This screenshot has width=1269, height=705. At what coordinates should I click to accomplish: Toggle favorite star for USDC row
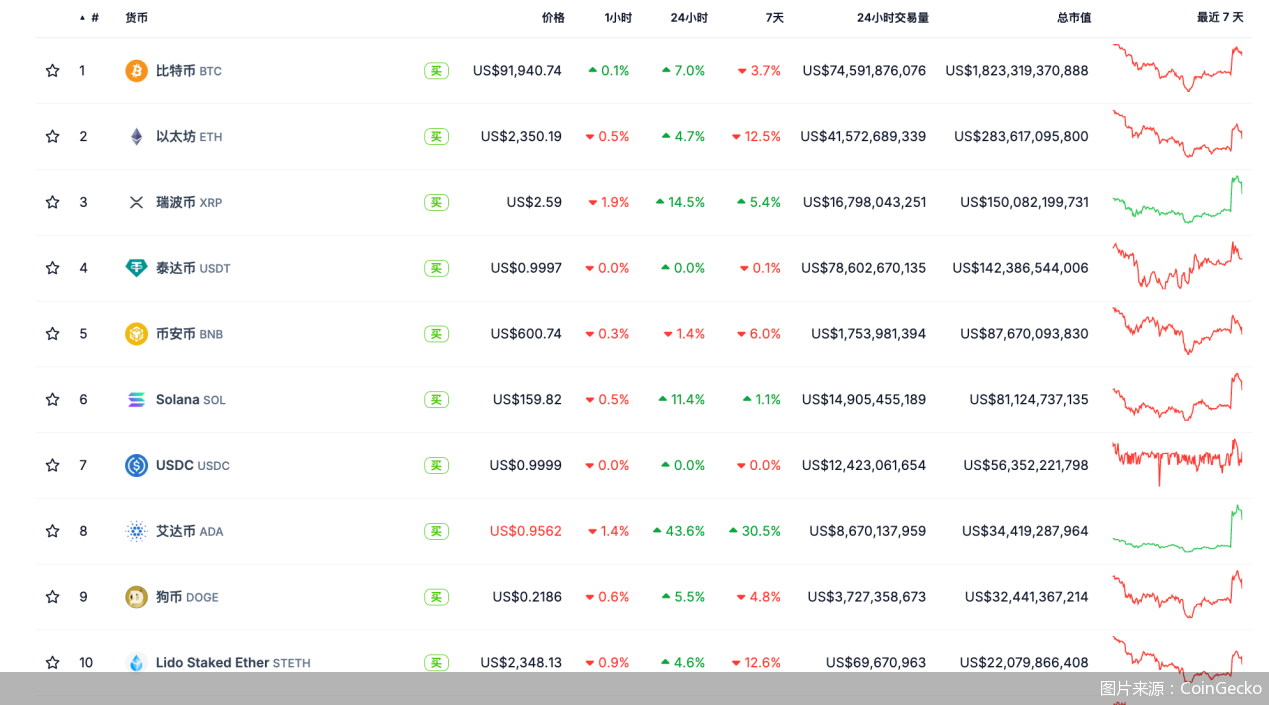(52, 466)
